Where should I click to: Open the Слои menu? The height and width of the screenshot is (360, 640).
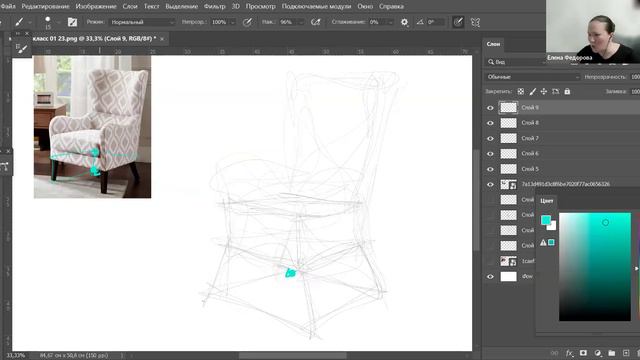click(130, 7)
